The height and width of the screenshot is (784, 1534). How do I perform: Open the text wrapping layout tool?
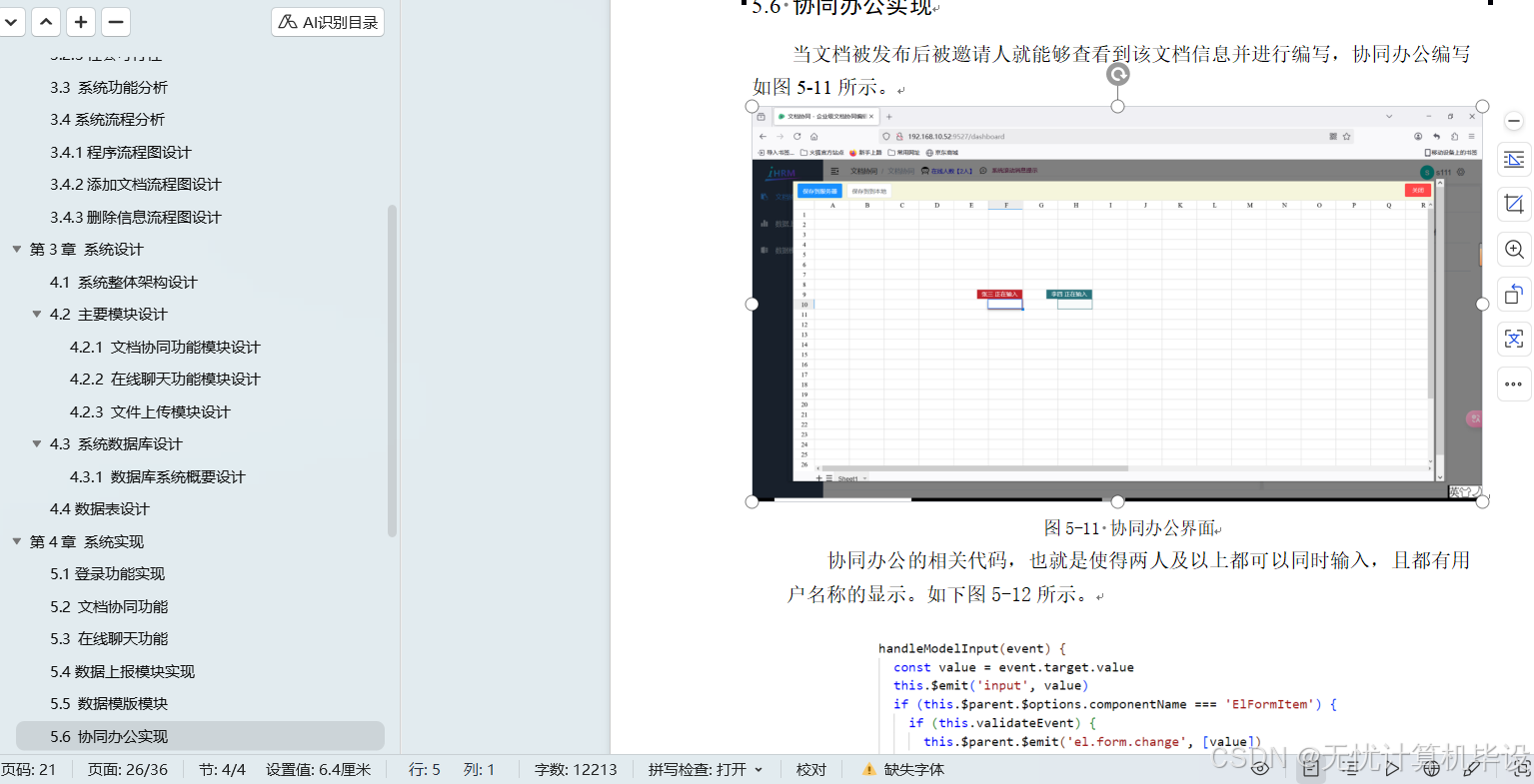click(1513, 159)
